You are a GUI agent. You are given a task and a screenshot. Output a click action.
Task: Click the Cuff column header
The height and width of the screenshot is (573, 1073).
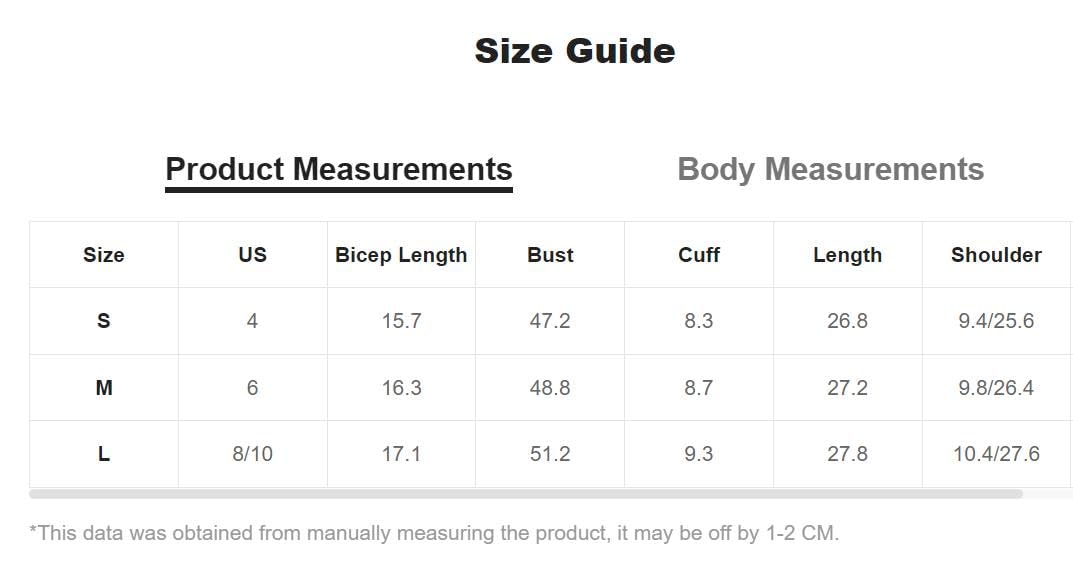(699, 255)
